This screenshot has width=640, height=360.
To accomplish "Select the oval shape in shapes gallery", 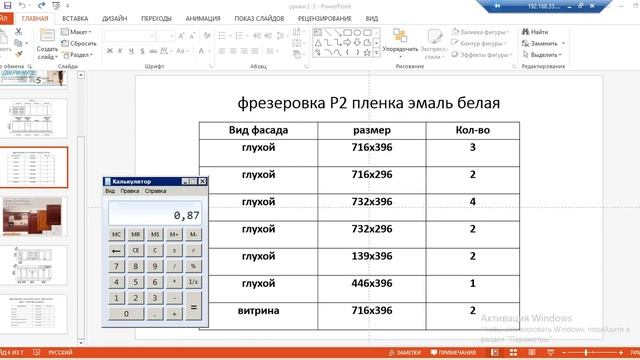I will pos(357,33).
